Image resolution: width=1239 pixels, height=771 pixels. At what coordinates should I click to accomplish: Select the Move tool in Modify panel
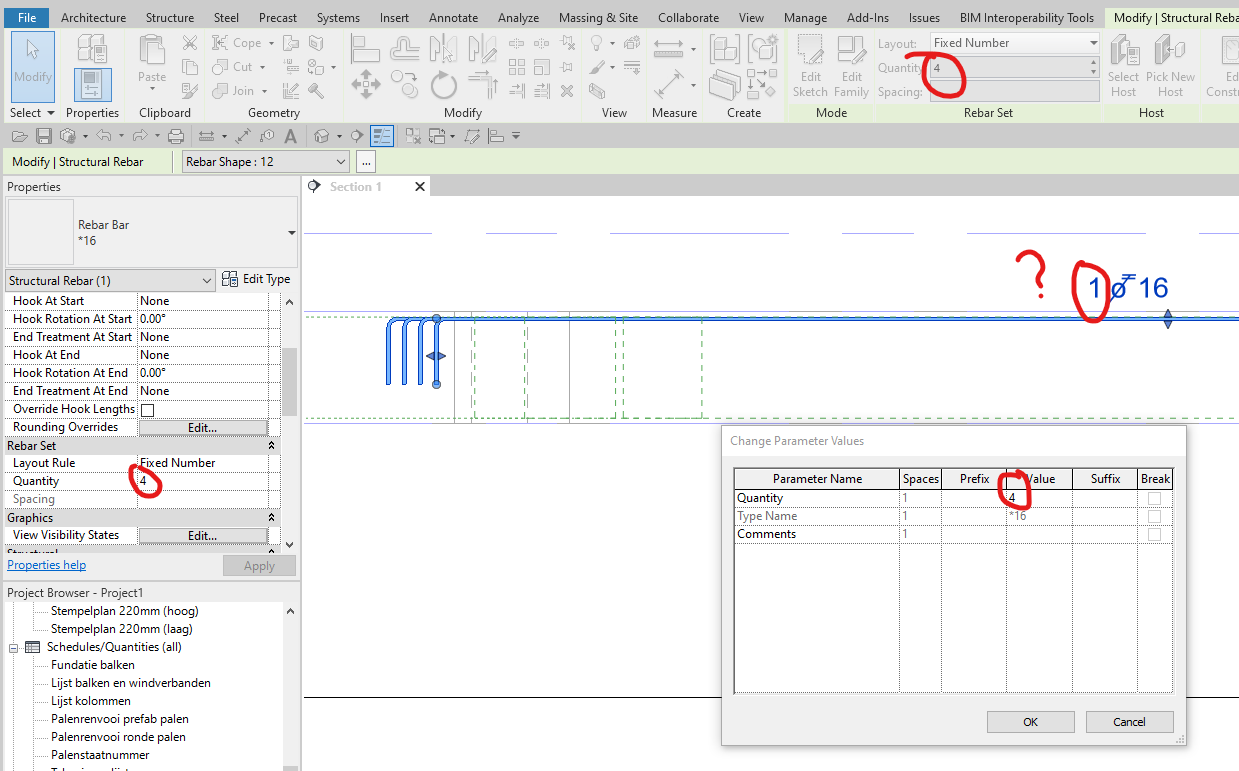[x=366, y=85]
